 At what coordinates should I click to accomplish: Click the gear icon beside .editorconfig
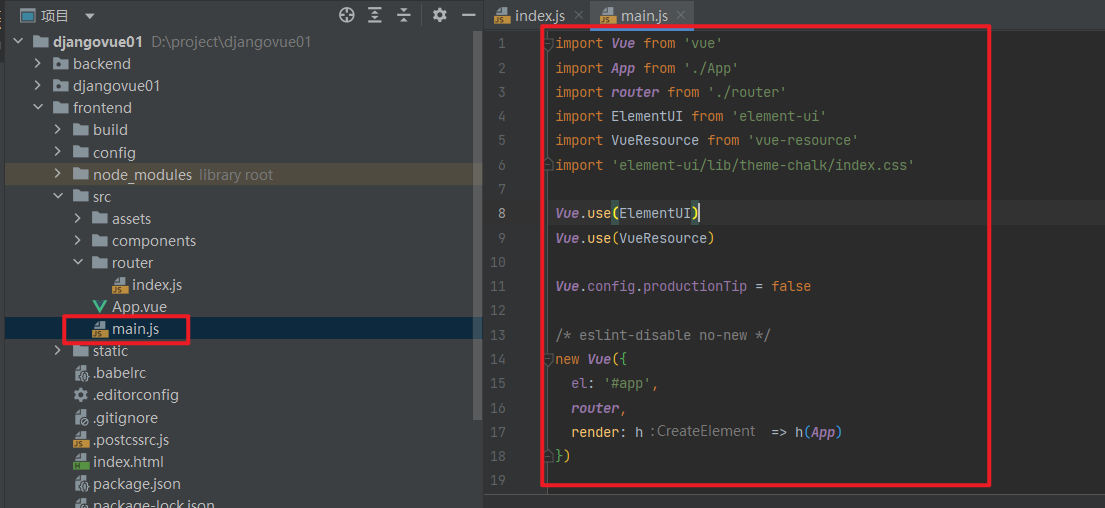coord(80,395)
